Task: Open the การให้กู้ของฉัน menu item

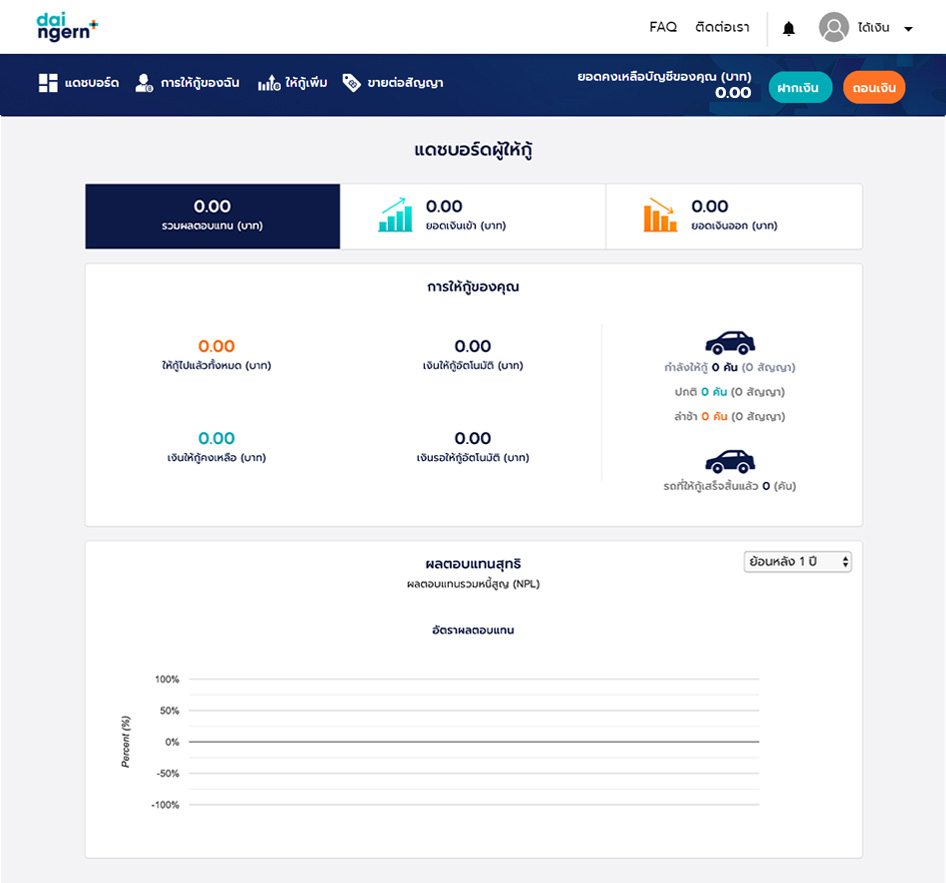Action: pyautogui.click(x=199, y=83)
